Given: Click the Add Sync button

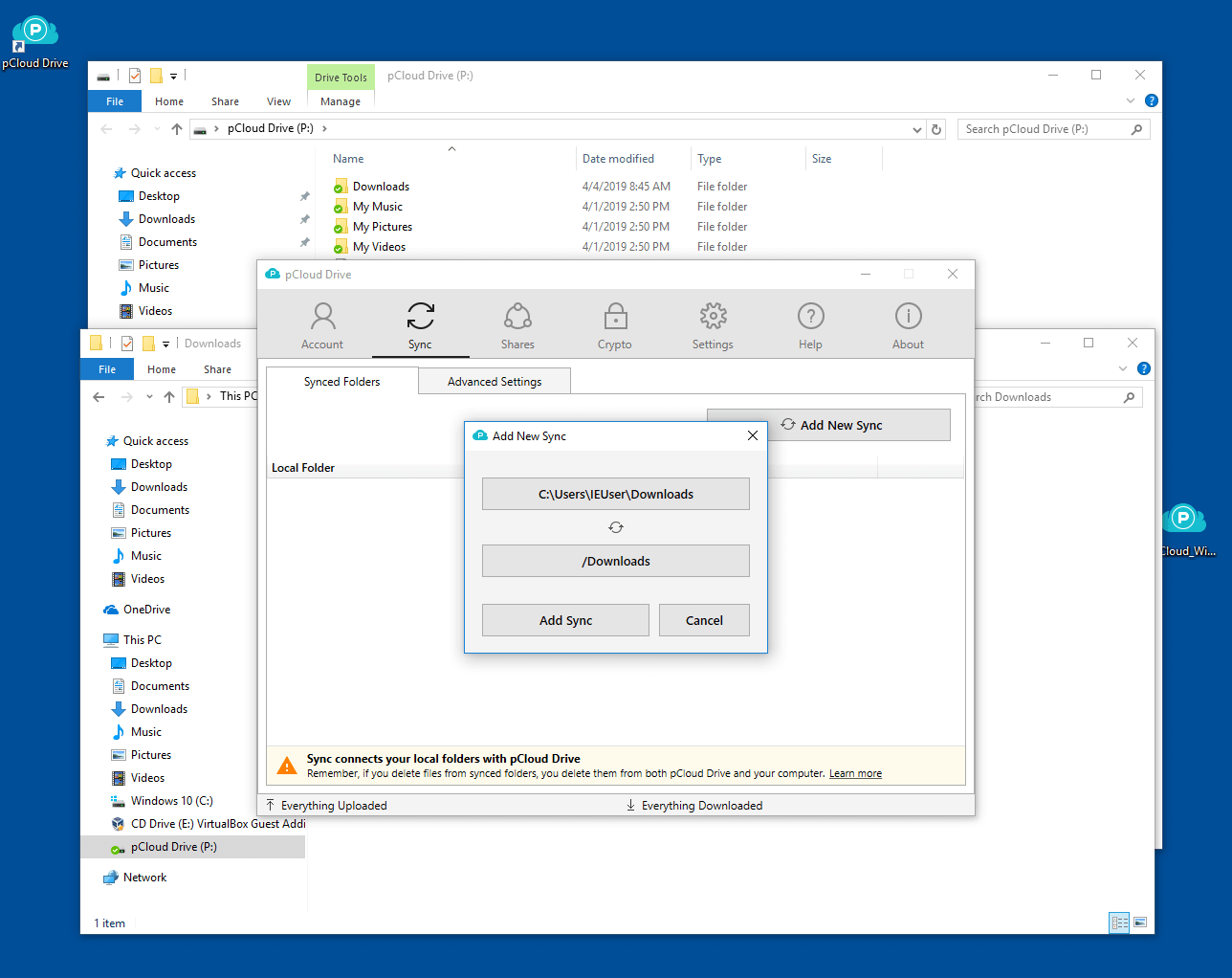Looking at the screenshot, I should pyautogui.click(x=565, y=620).
